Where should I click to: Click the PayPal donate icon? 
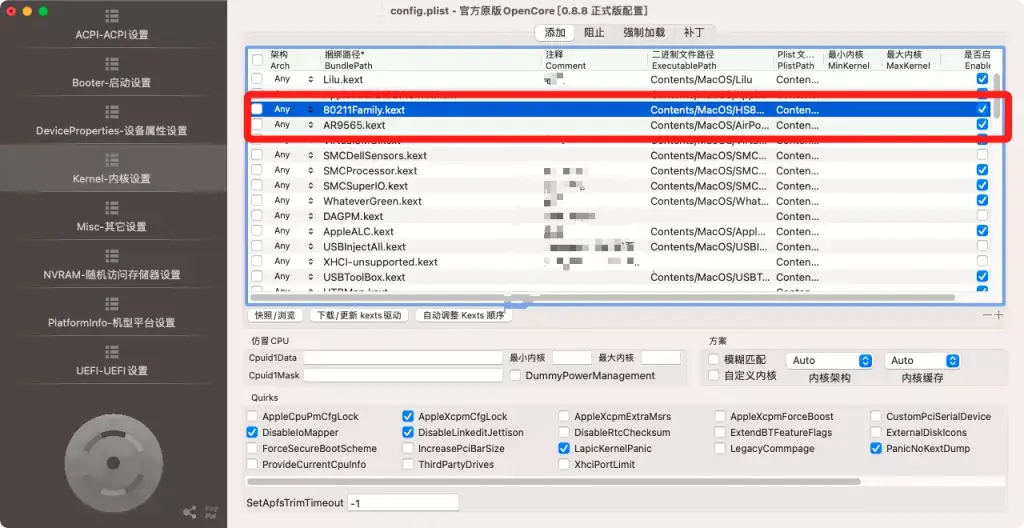pos(211,512)
